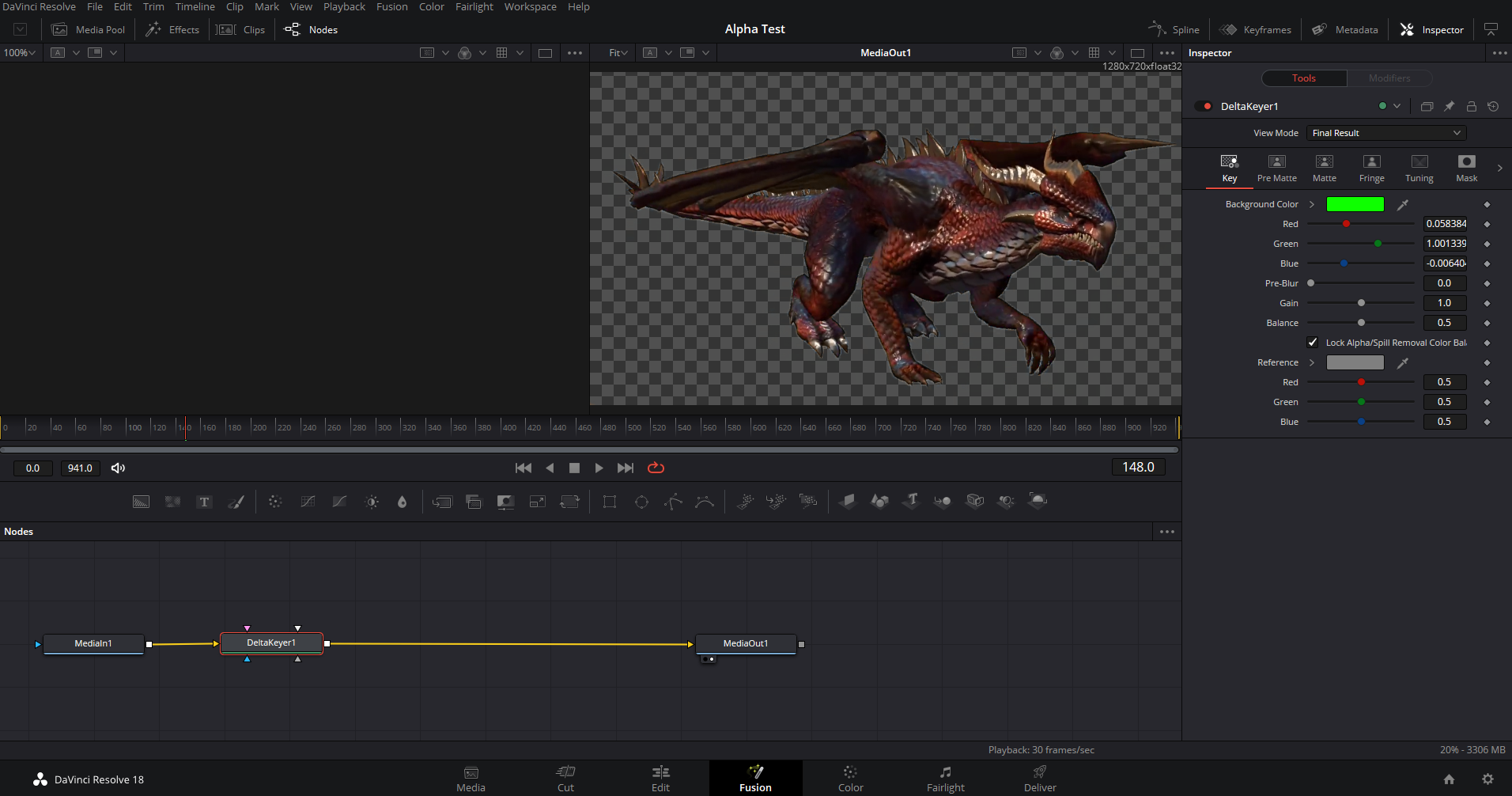This screenshot has height=796, width=1512.
Task: Switch to the Fringe tab
Action: tap(1371, 169)
